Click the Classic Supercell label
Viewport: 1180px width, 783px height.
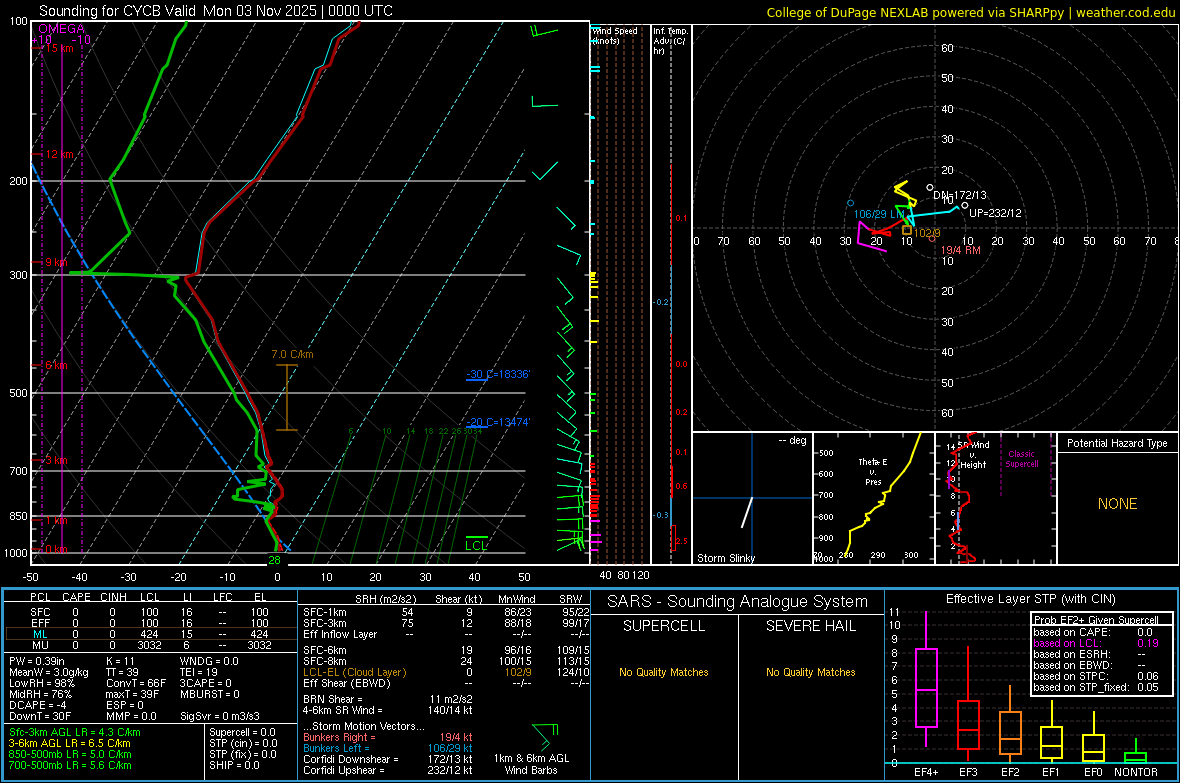coord(1022,459)
